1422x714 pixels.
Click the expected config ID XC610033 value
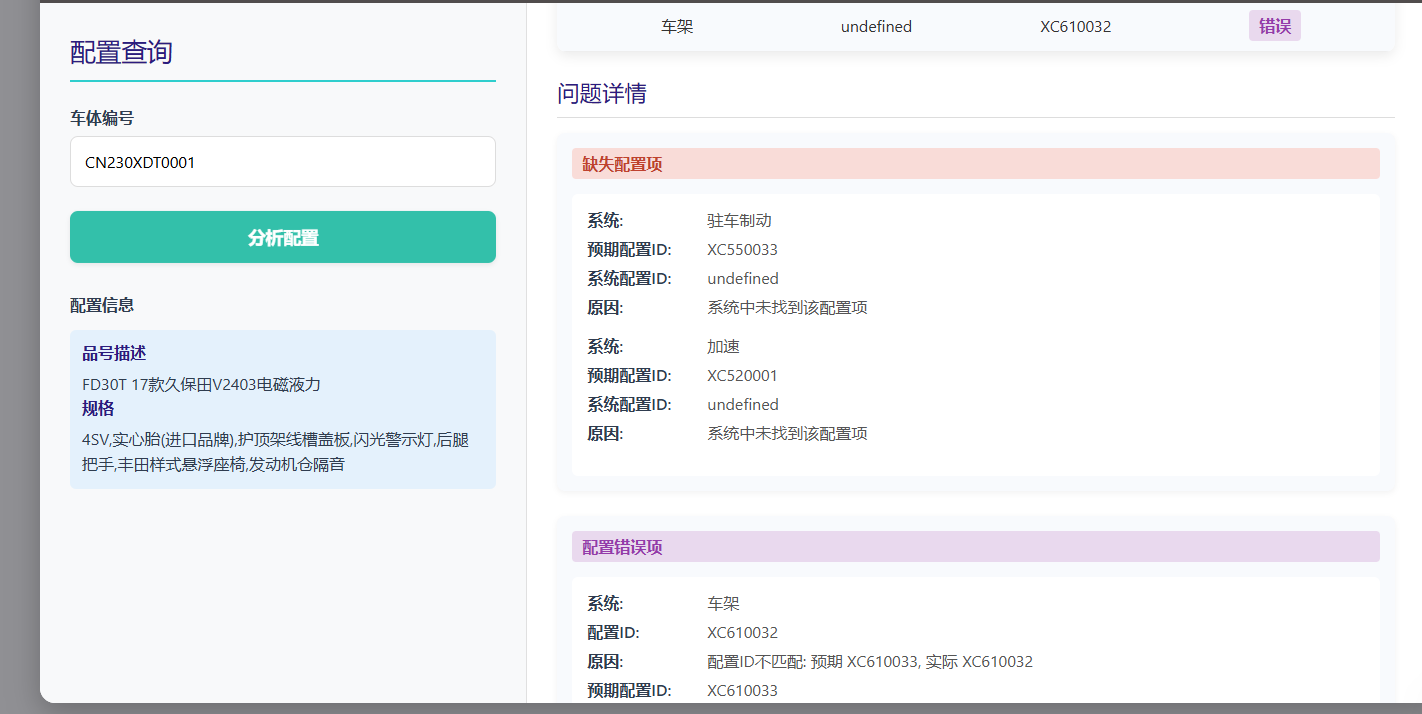(x=742, y=691)
